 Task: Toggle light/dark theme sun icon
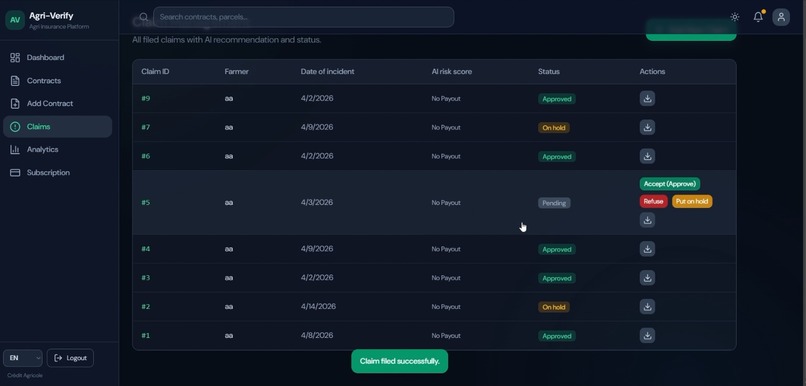(x=735, y=17)
